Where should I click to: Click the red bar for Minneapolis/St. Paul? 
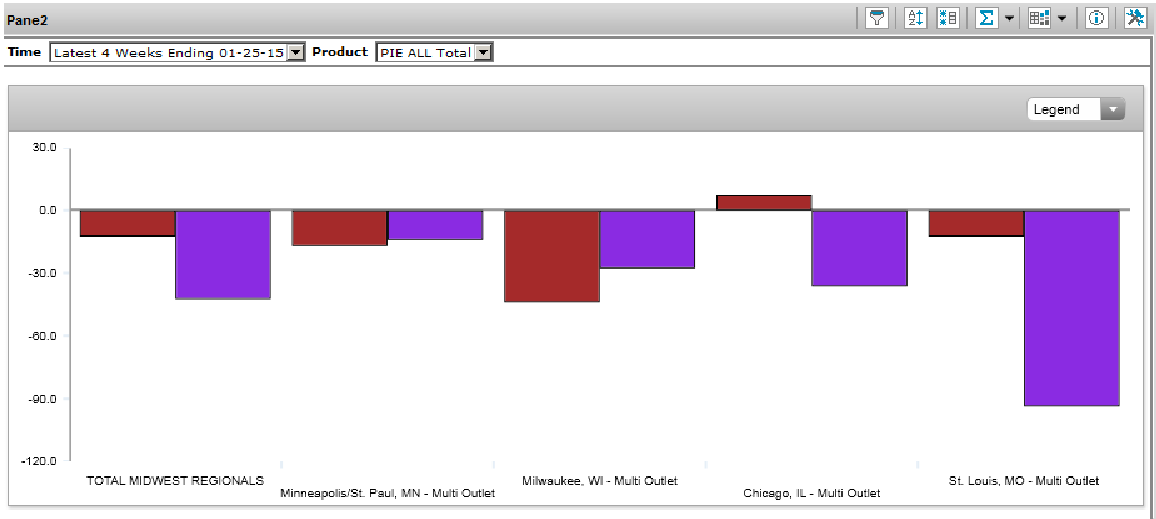[340, 227]
